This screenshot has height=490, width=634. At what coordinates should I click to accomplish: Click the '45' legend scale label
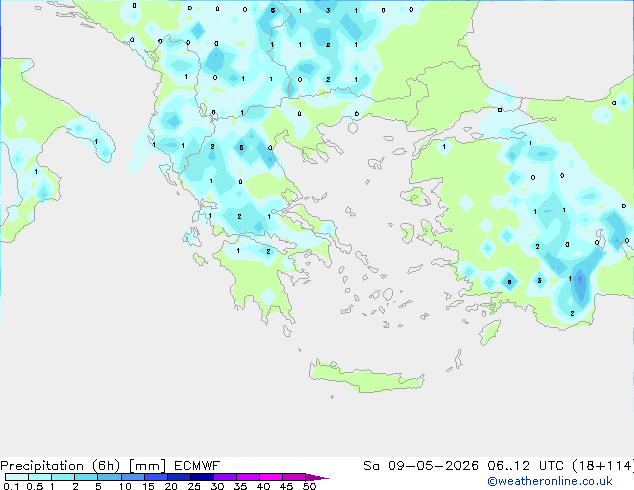tap(286, 486)
